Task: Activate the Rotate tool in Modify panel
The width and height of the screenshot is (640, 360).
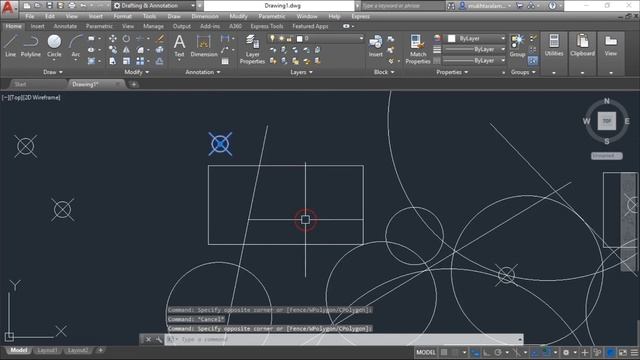Action: [127, 38]
